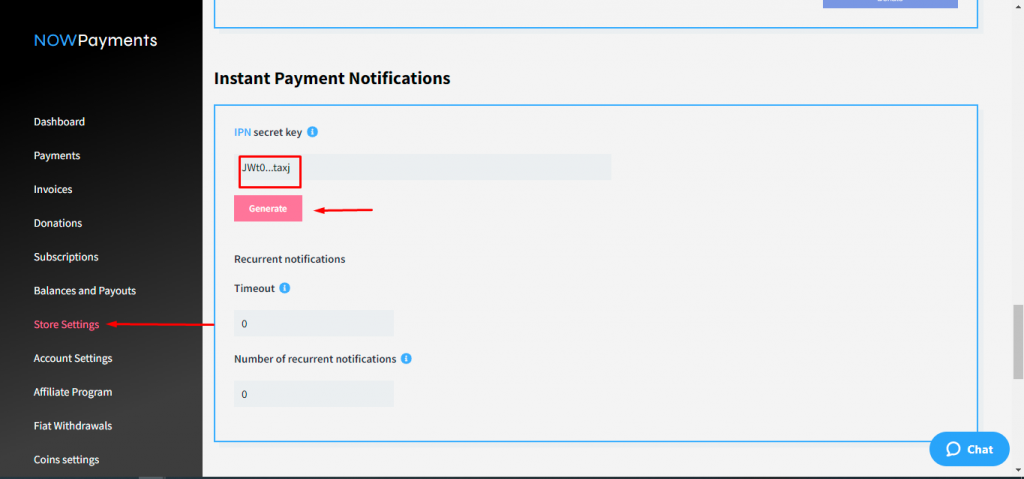
Task: Select Store Settings in the sidebar
Action: [66, 324]
